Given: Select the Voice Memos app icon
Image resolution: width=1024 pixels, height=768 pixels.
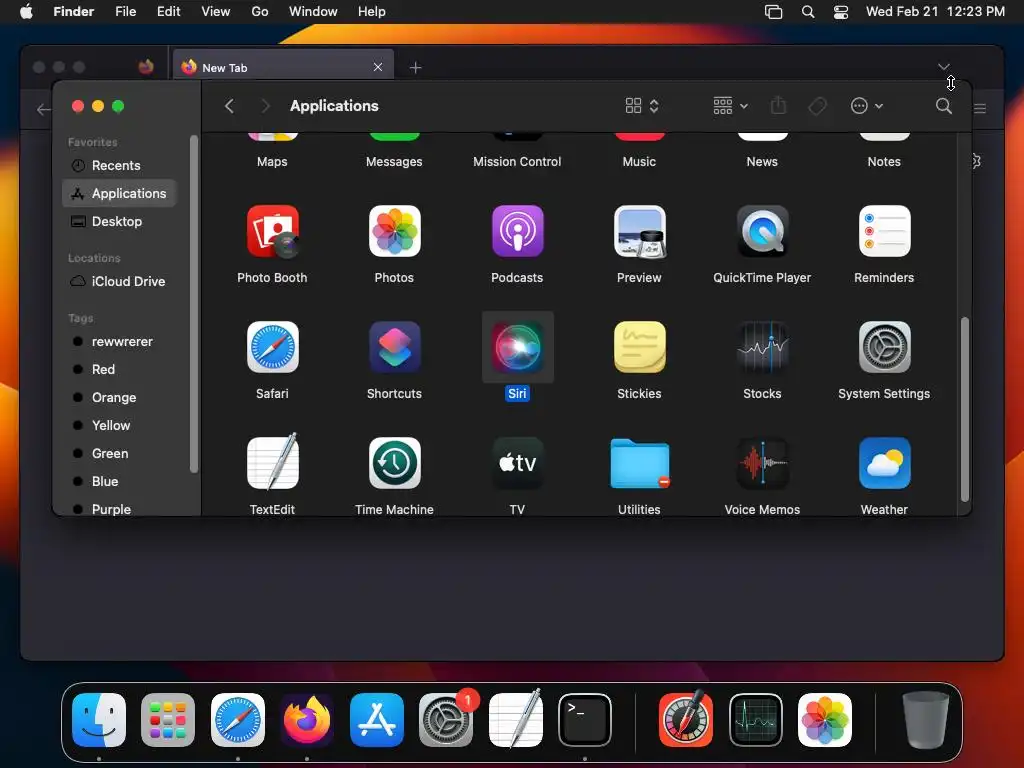Looking at the screenshot, I should (x=762, y=463).
